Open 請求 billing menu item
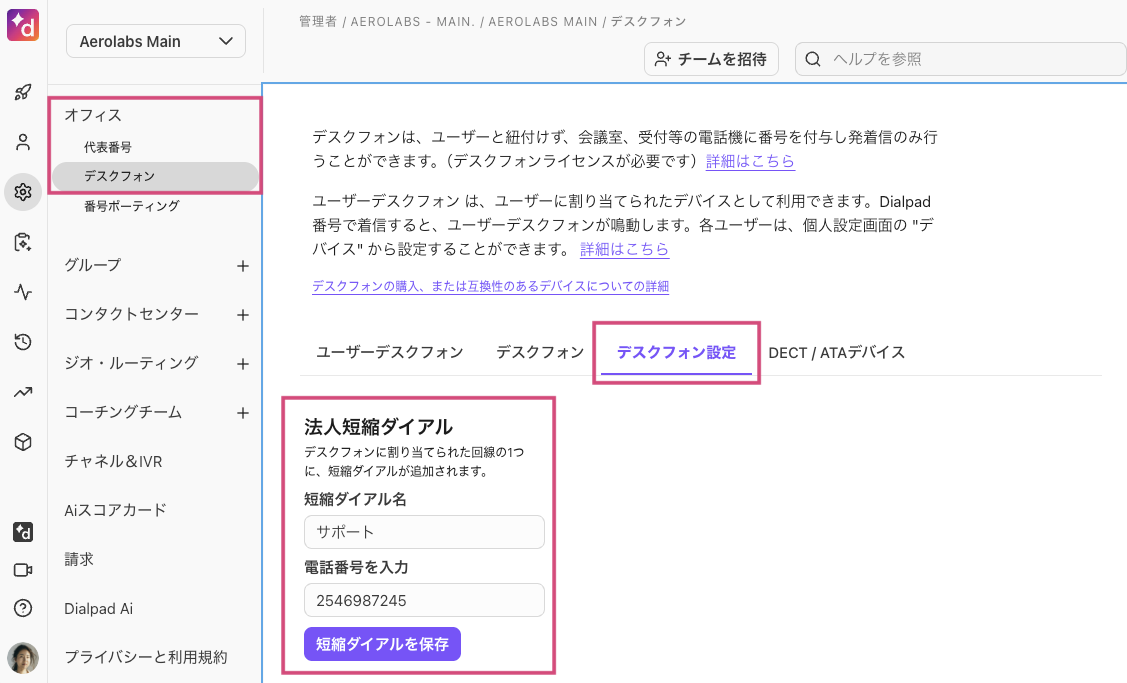The height and width of the screenshot is (683, 1127). [x=79, y=559]
